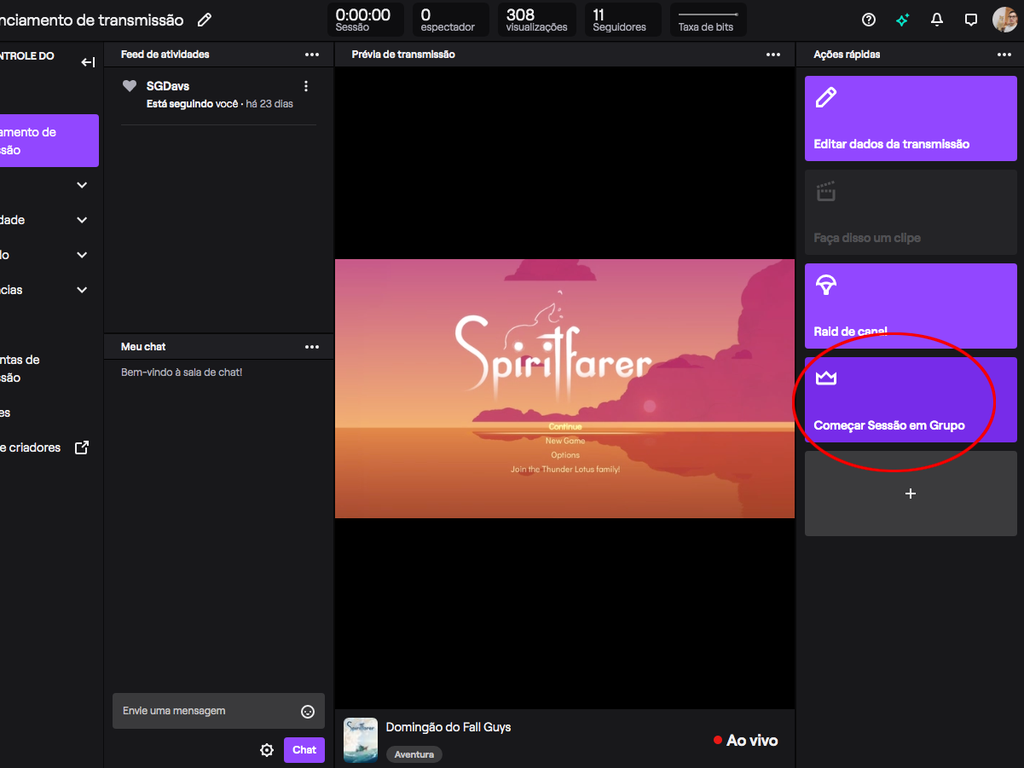Click the Spiritfarer stream preview video
Viewport: 1024px width, 768px height.
565,389
